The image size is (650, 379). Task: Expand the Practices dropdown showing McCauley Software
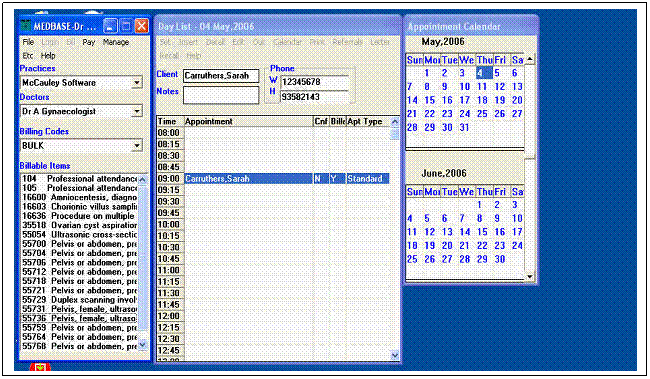pos(137,83)
